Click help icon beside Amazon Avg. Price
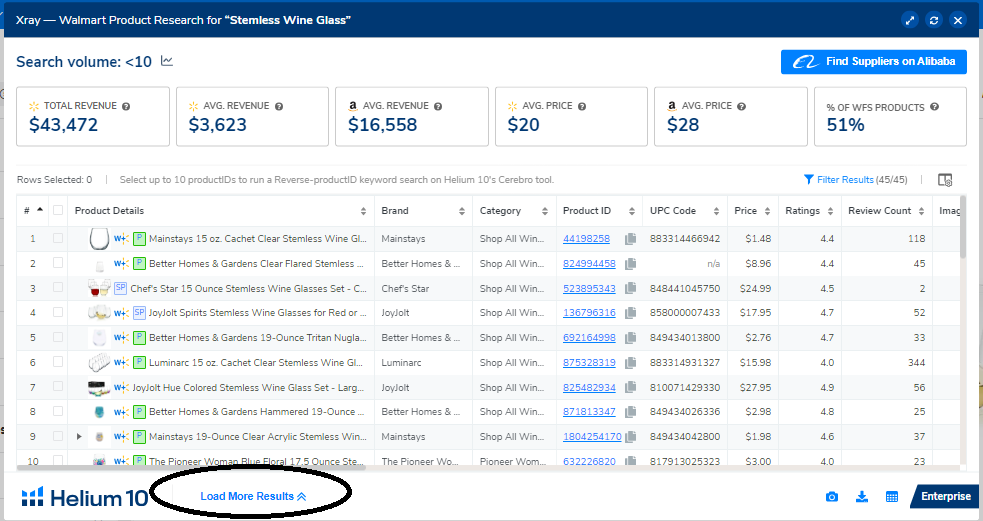 pos(742,107)
